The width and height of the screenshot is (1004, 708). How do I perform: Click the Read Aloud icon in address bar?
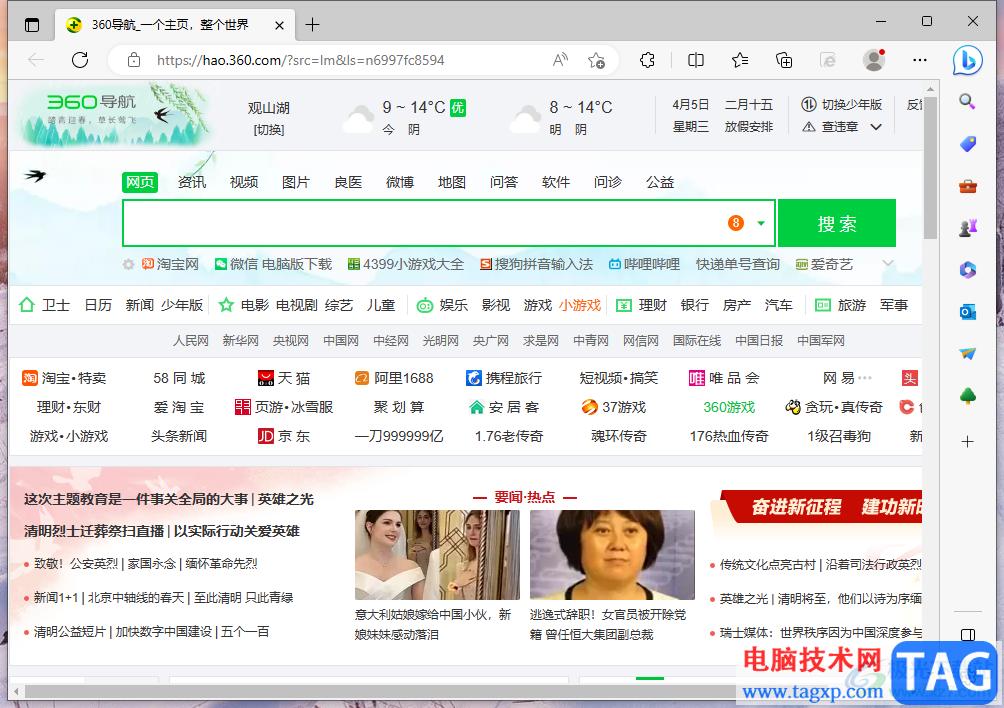click(560, 60)
